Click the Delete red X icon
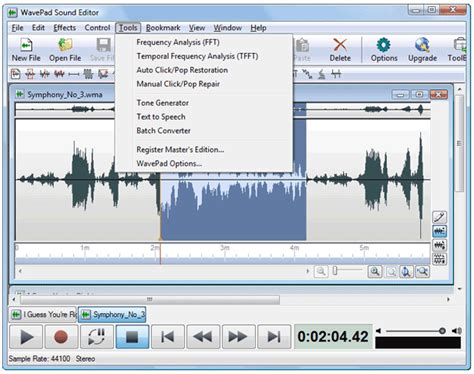This screenshot has height=374, width=474. coord(340,45)
